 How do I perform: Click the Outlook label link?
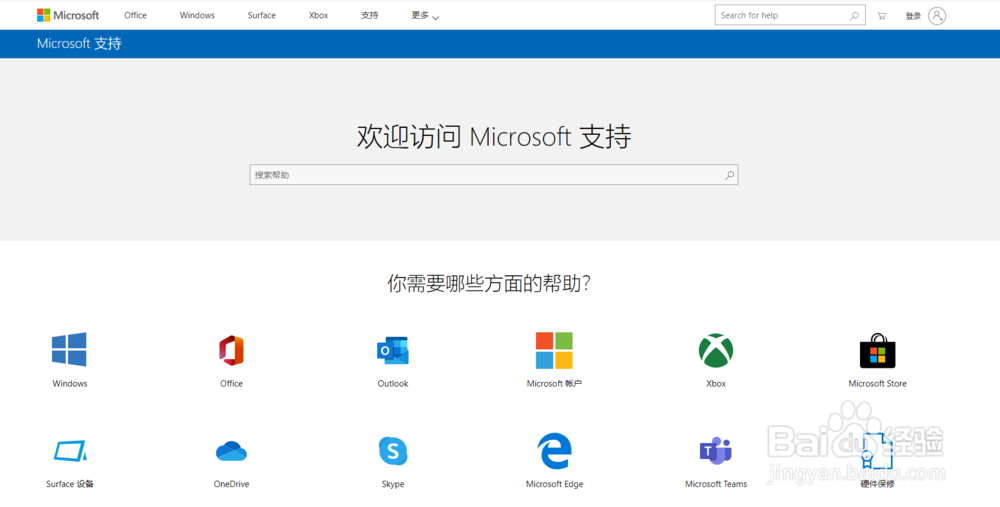point(393,383)
